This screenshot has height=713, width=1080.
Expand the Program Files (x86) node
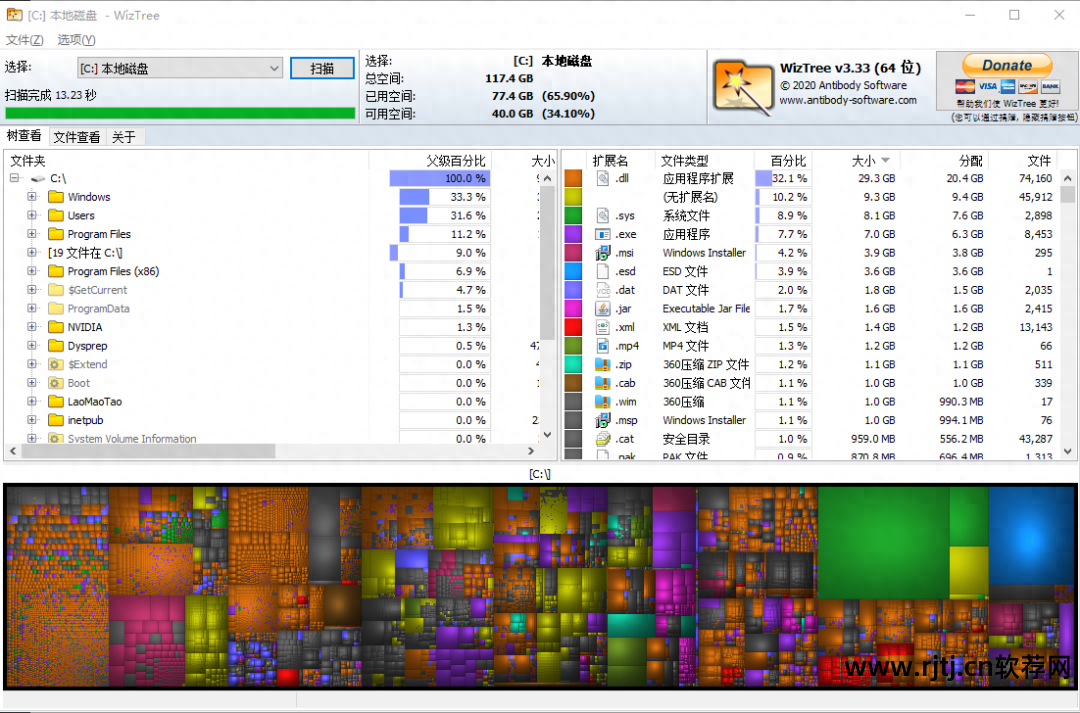[32, 271]
